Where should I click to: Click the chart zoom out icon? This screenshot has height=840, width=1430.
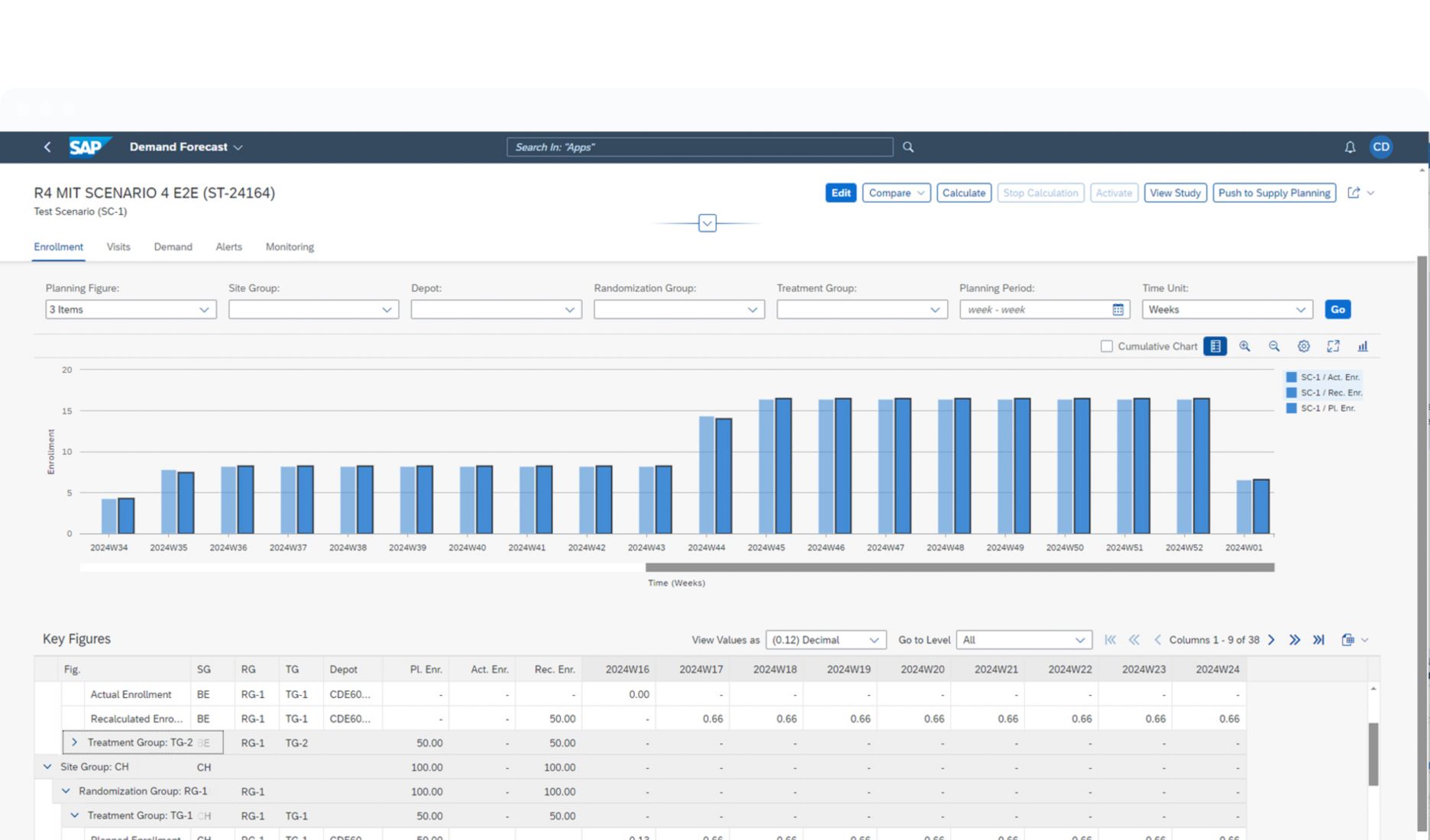pos(1274,346)
